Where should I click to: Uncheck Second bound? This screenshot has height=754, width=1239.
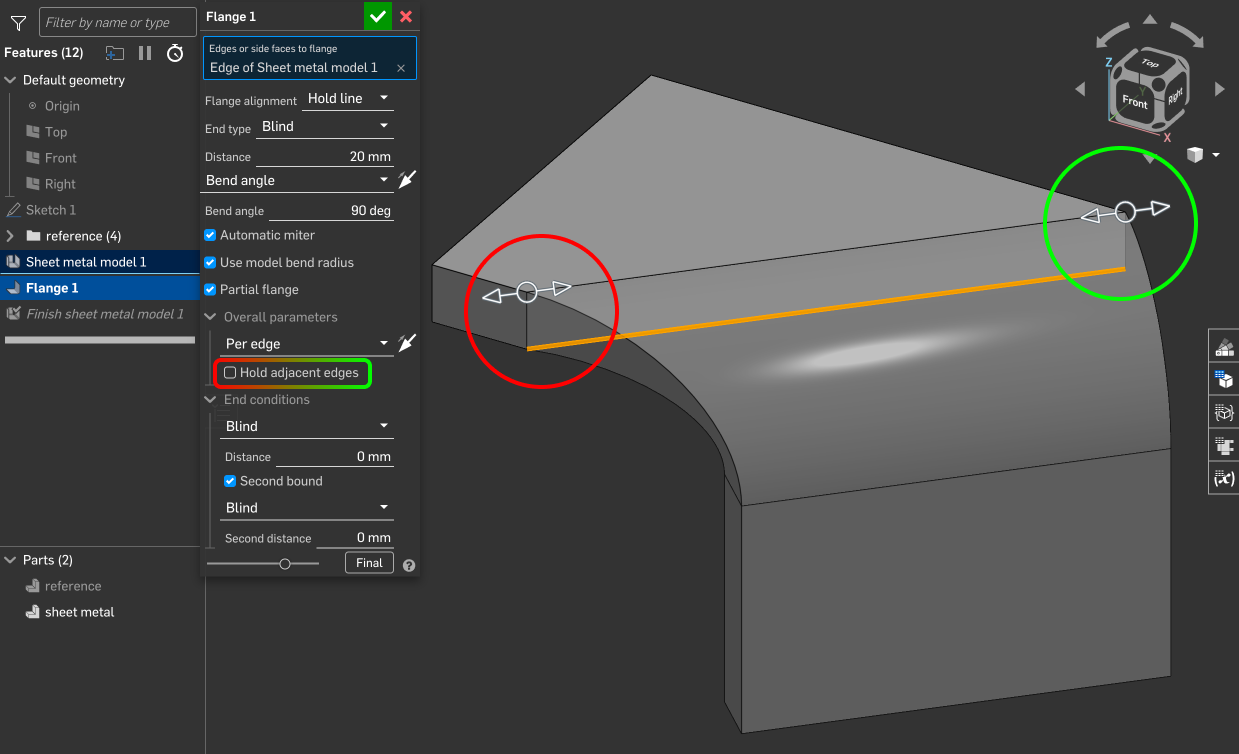(x=230, y=481)
